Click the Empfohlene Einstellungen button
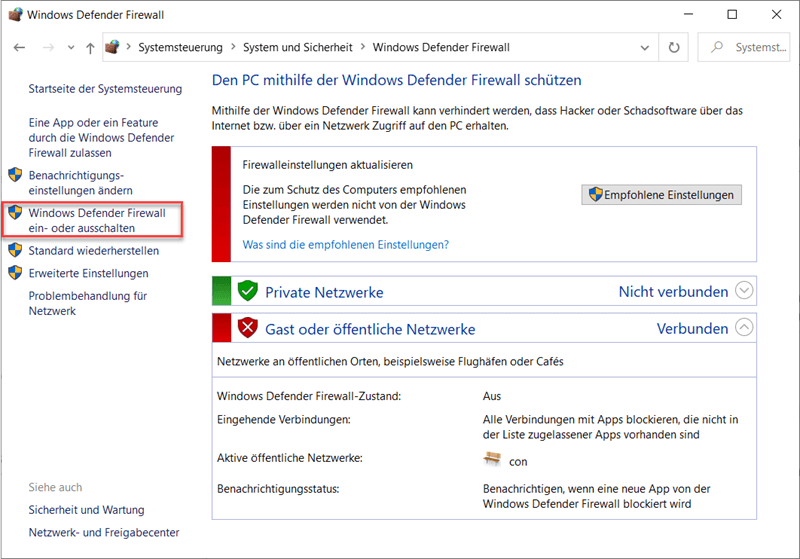This screenshot has height=559, width=800. coord(661,195)
